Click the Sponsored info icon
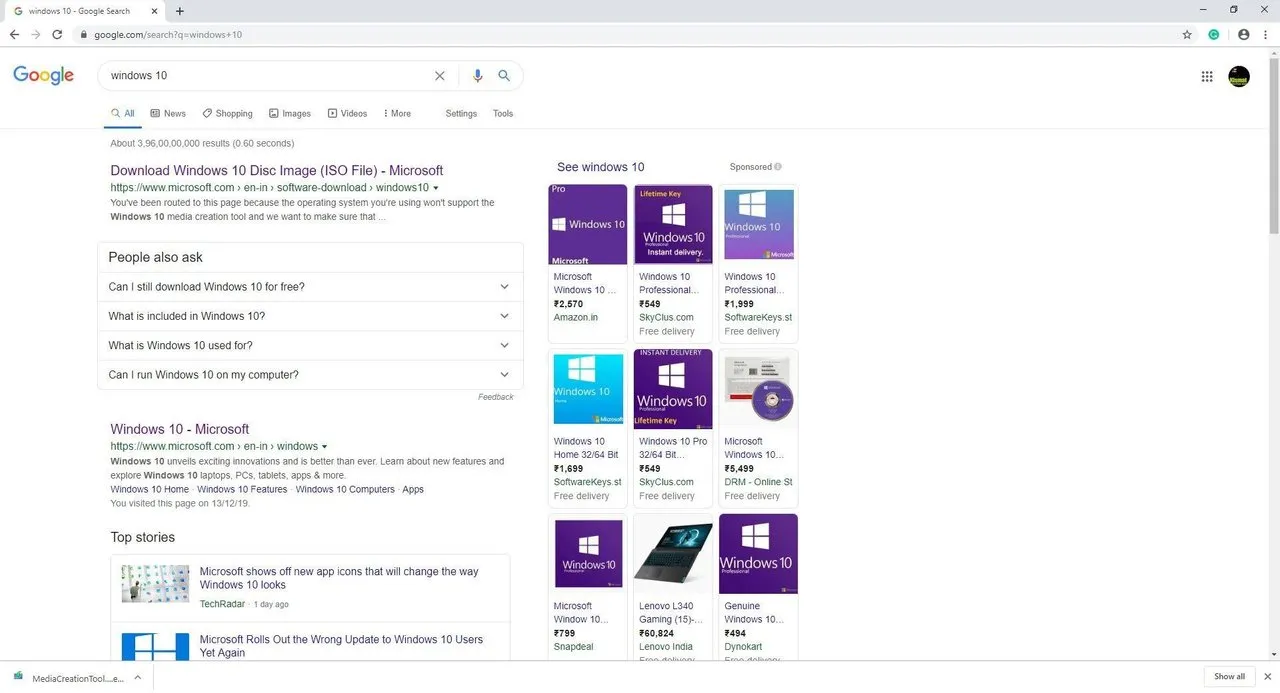This screenshot has height=693, width=1280. pyautogui.click(x=778, y=167)
